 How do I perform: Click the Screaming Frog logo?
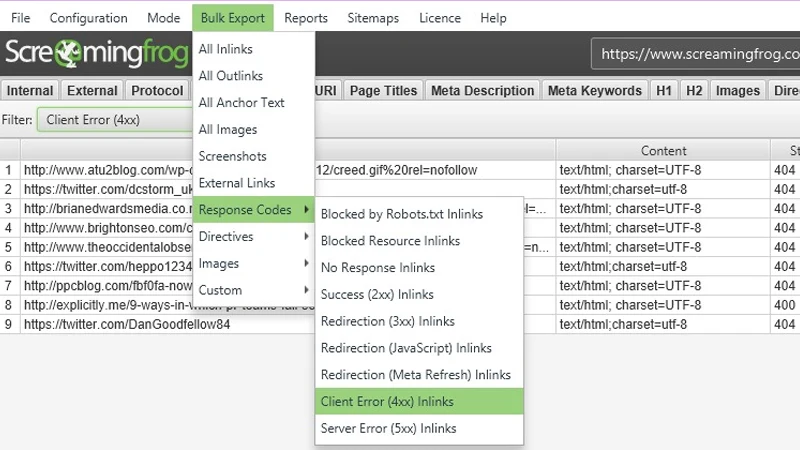[x=96, y=53]
